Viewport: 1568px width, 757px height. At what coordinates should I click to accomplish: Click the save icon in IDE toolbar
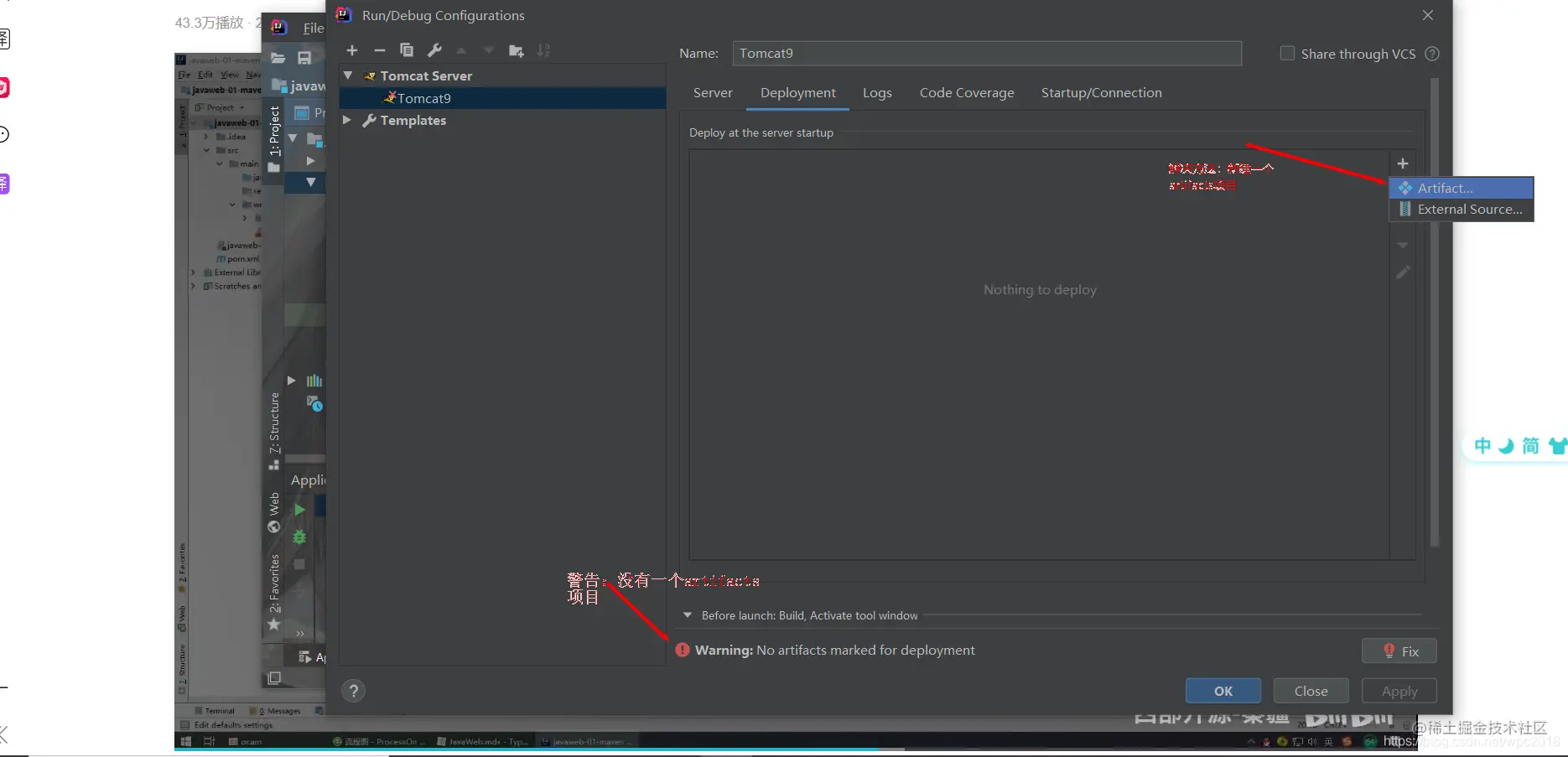click(x=304, y=58)
